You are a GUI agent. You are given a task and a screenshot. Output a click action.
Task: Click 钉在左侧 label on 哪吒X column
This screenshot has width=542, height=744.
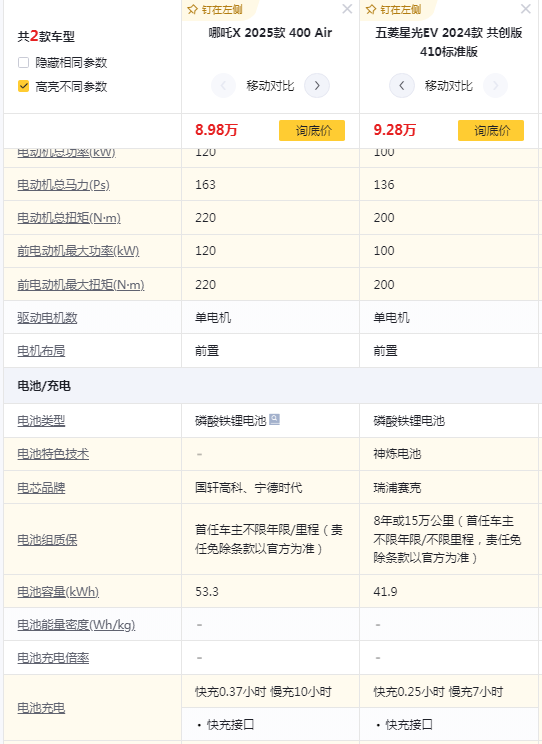pyautogui.click(x=222, y=9)
